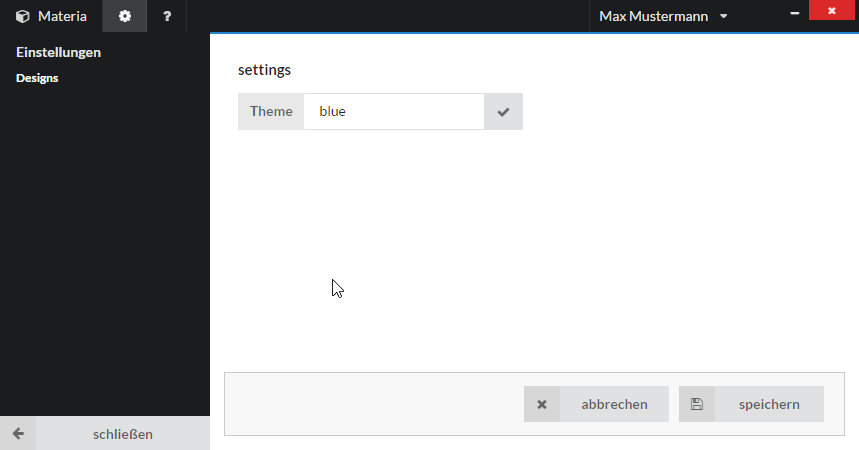Click the settings heading text
Image resolution: width=859 pixels, height=450 pixels.
(x=264, y=70)
